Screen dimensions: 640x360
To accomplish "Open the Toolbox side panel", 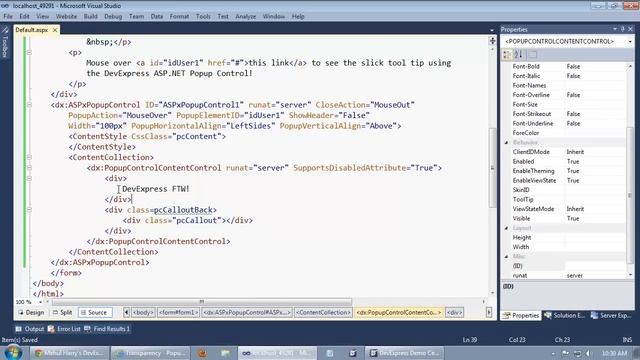I will click(x=5, y=41).
